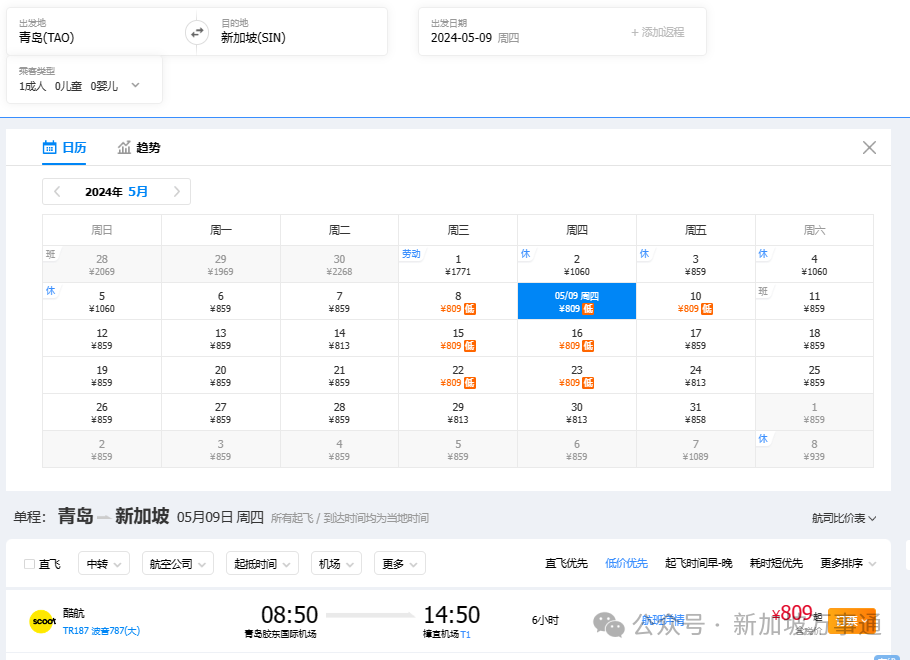Choose May 14 priced ¥813
This screenshot has height=660, width=910.
pyautogui.click(x=339, y=338)
